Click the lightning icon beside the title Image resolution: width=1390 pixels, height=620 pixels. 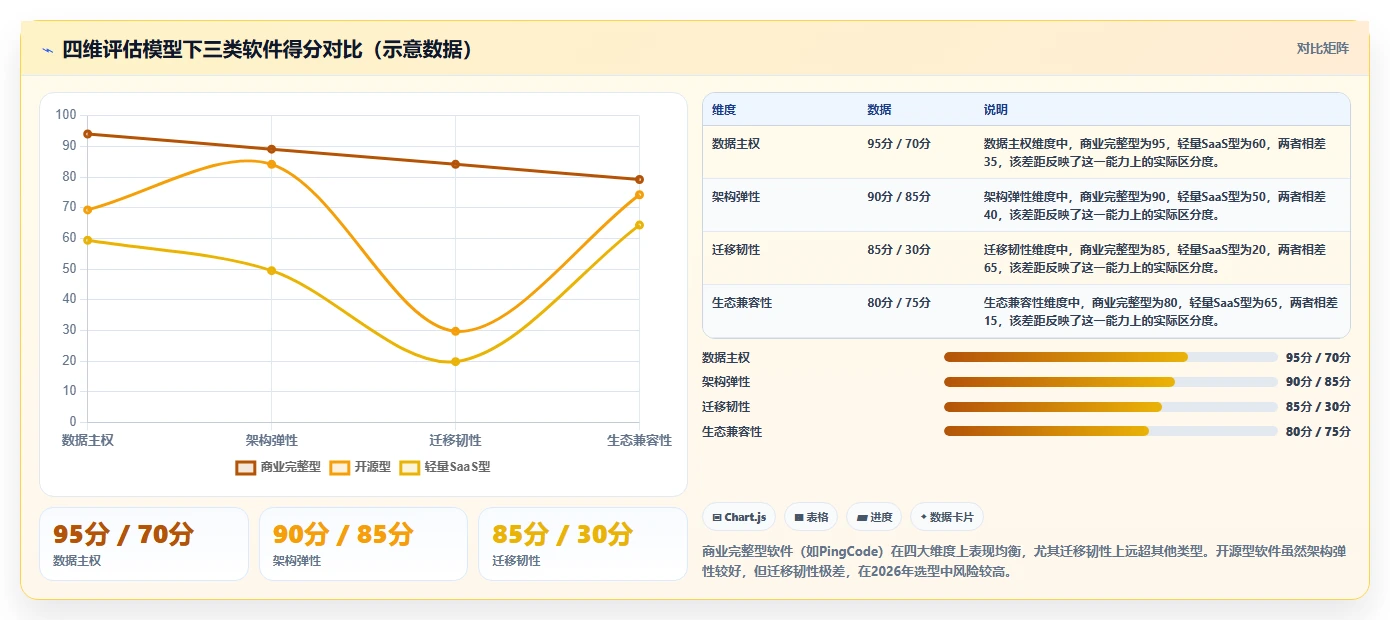pyautogui.click(x=47, y=50)
